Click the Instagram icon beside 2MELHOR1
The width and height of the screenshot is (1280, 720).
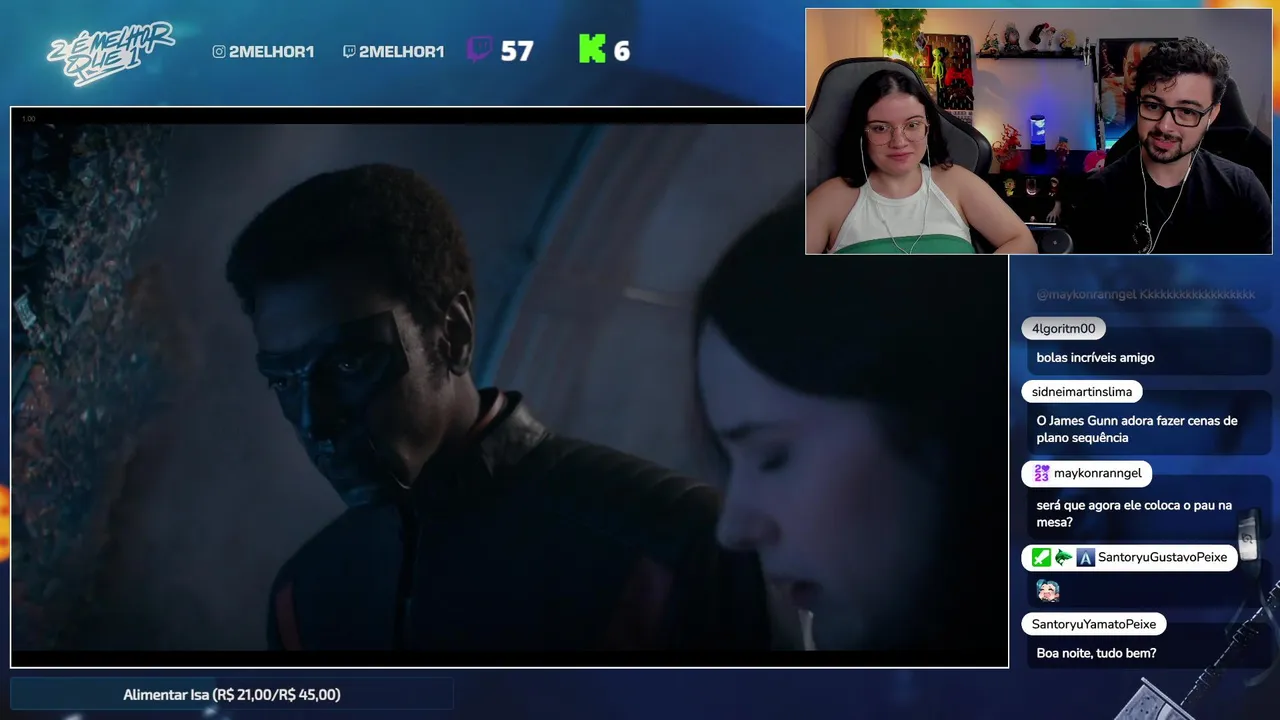point(219,51)
